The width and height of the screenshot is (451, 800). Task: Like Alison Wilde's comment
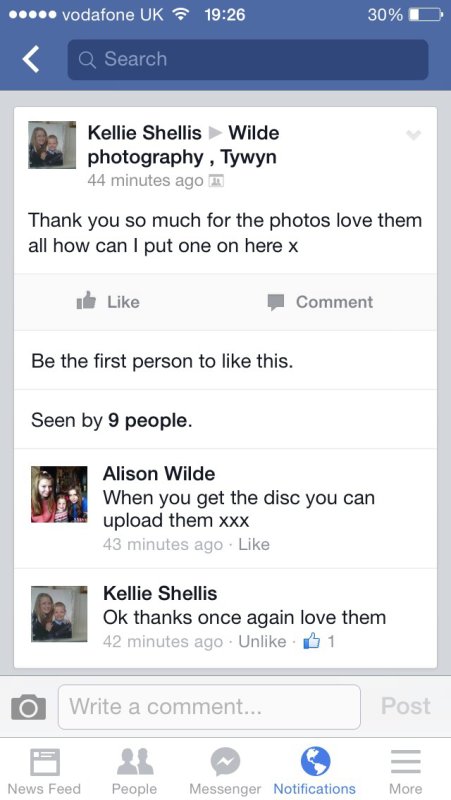click(254, 544)
